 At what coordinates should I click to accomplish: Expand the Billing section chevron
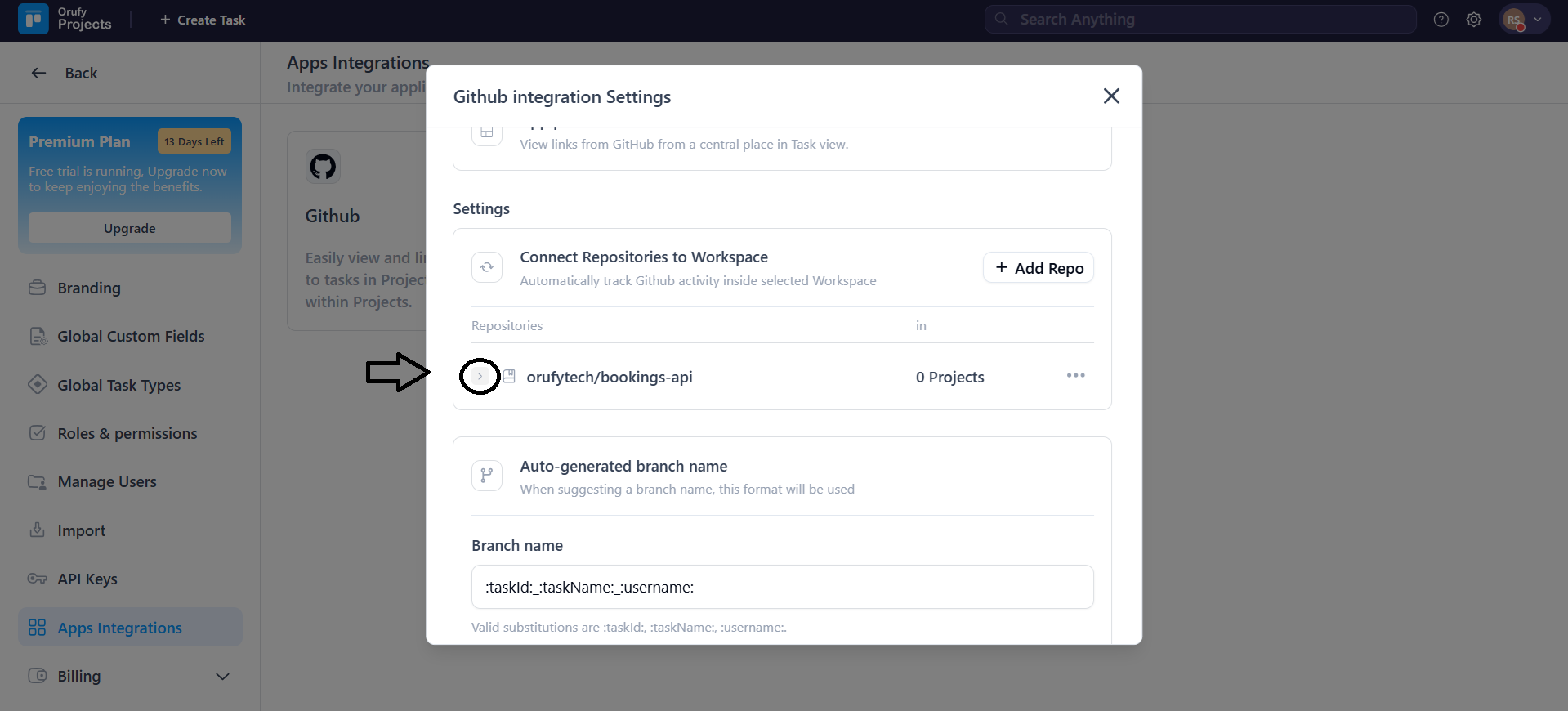pyautogui.click(x=222, y=677)
